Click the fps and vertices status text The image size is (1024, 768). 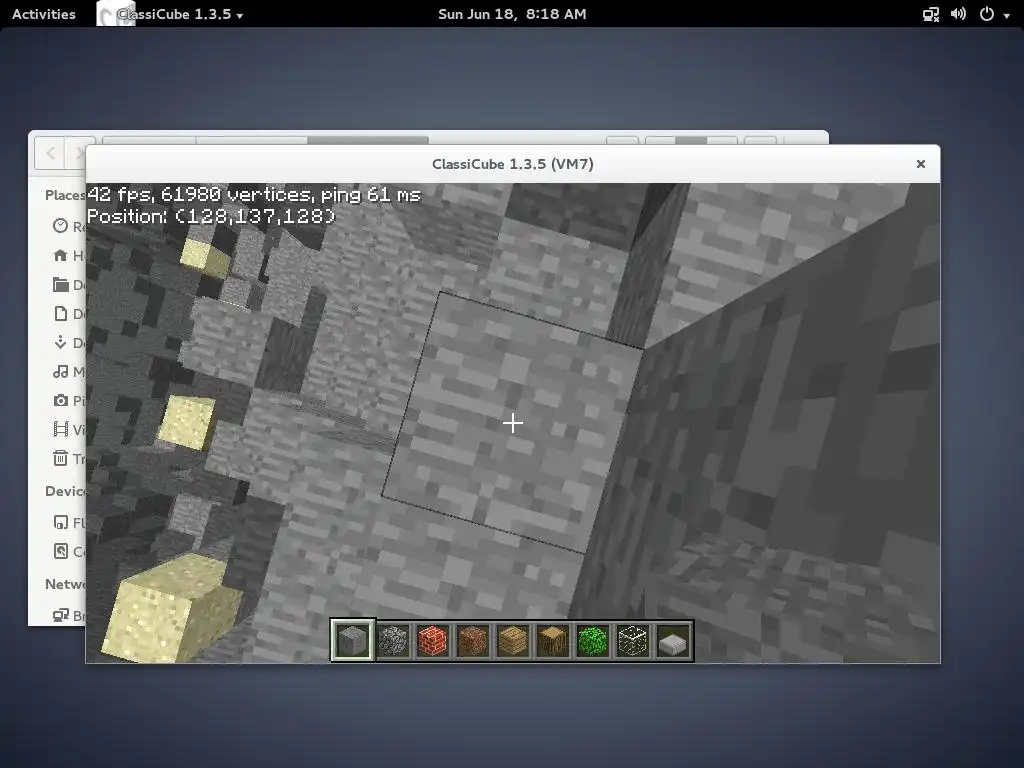(x=254, y=195)
